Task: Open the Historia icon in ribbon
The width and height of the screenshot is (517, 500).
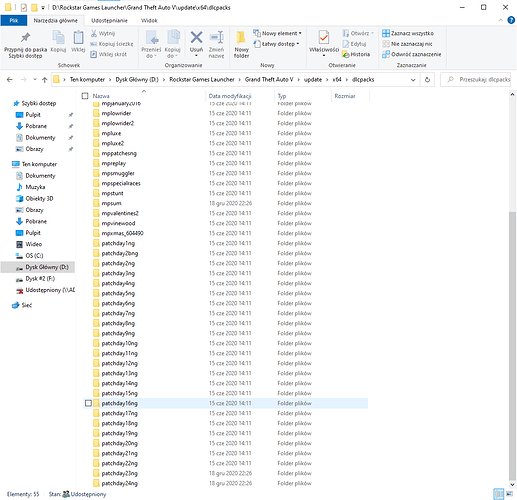Action: click(x=356, y=54)
